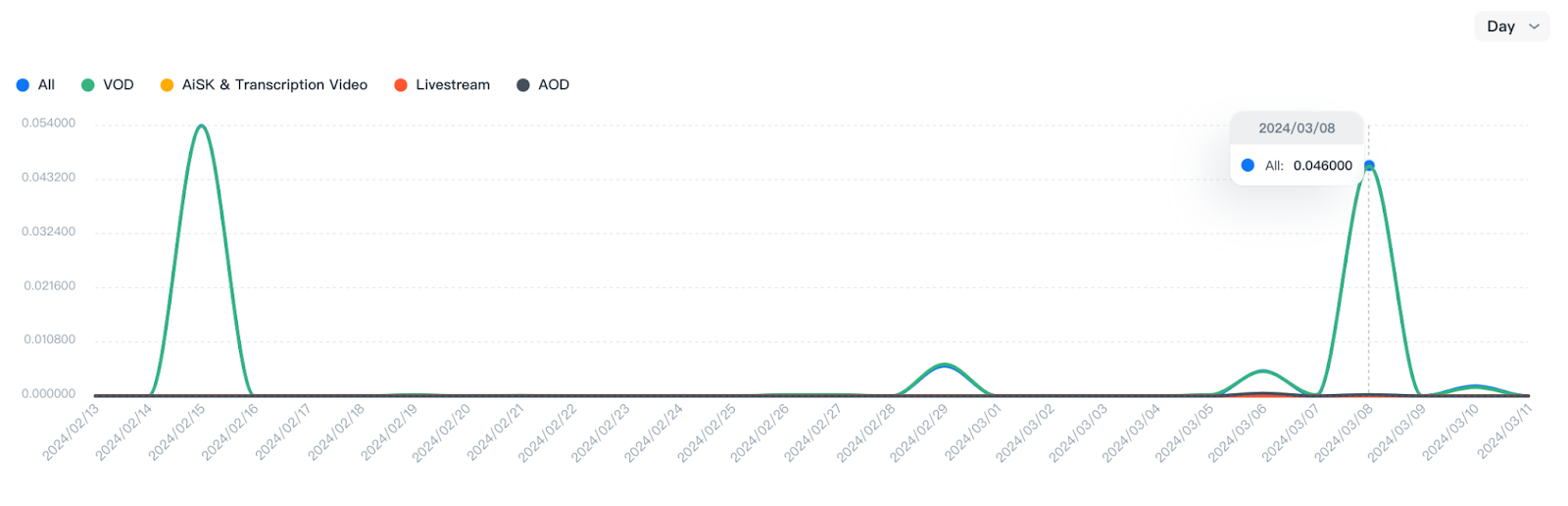This screenshot has width=1568, height=506.
Task: Click the small peak at 2024/02/29
Action: pos(943,365)
